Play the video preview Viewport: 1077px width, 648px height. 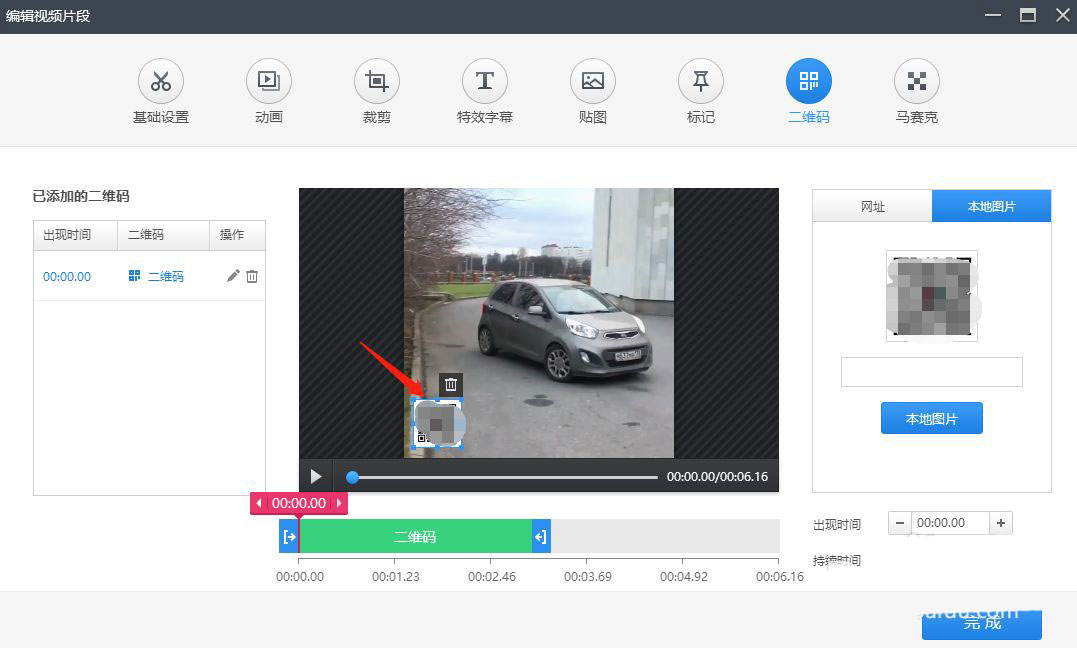[316, 476]
